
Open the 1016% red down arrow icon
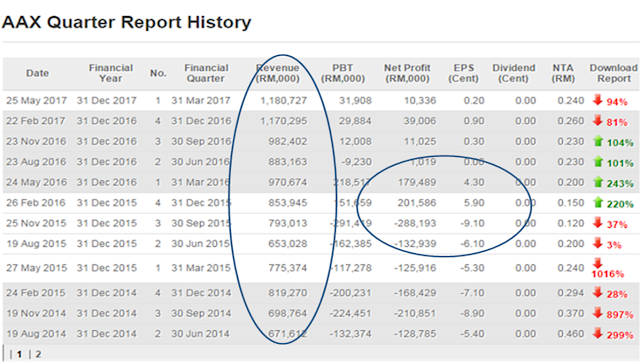tap(598, 262)
